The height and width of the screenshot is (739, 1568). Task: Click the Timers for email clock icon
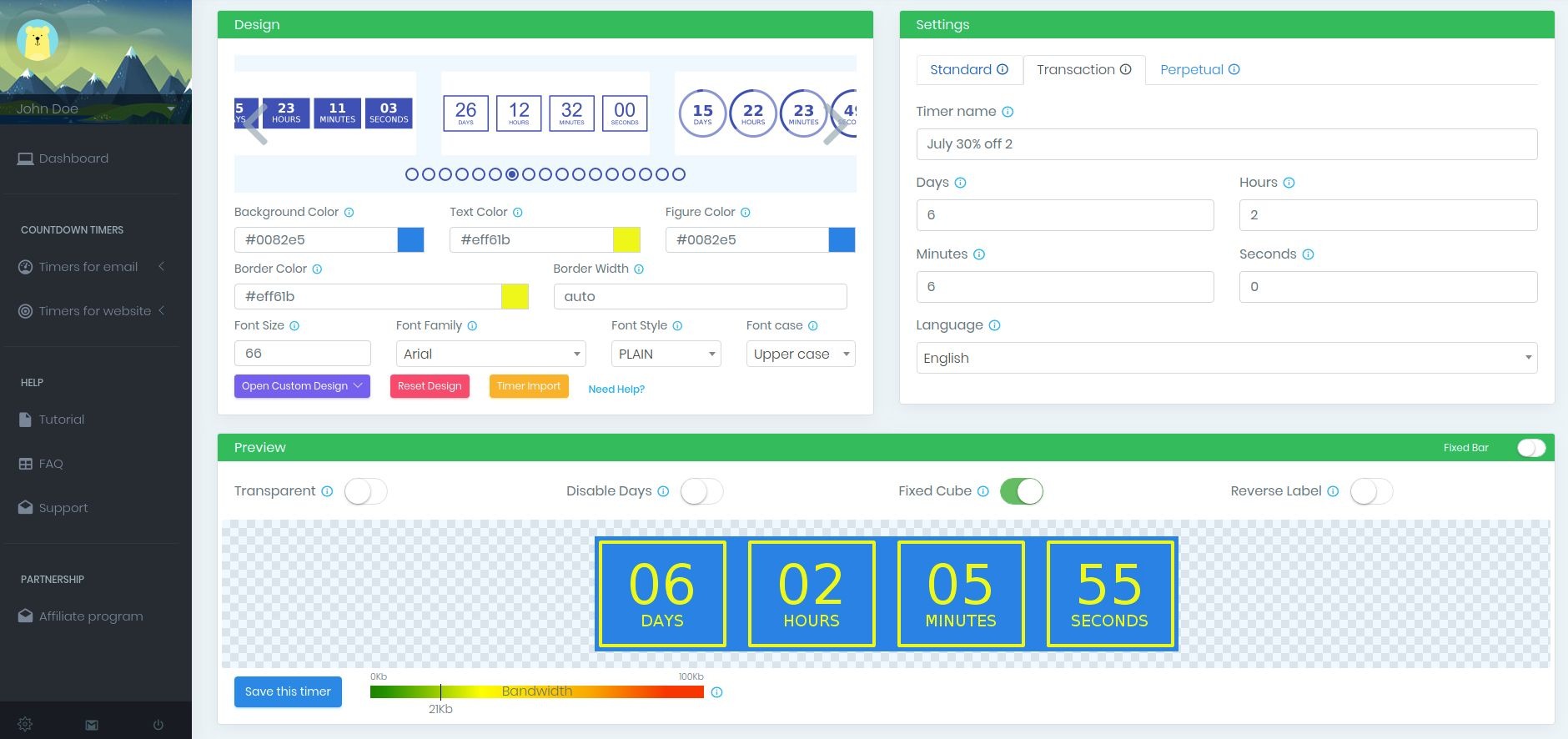pyautogui.click(x=25, y=267)
